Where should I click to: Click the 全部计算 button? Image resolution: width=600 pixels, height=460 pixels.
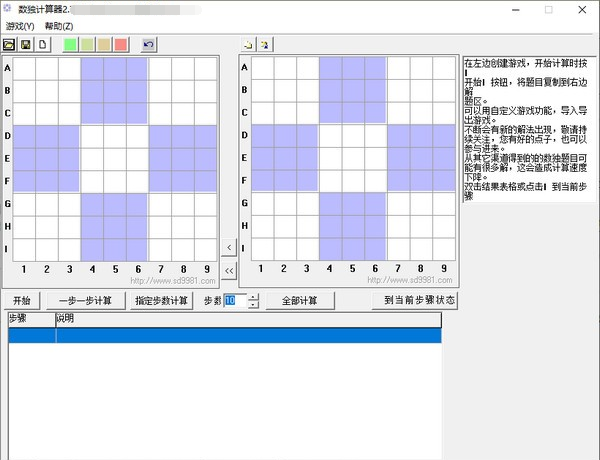300,300
